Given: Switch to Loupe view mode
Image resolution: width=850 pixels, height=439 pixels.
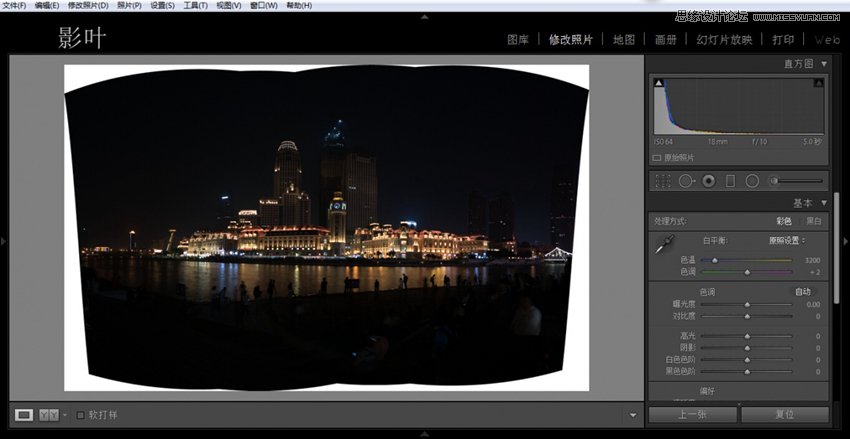Looking at the screenshot, I should point(24,414).
